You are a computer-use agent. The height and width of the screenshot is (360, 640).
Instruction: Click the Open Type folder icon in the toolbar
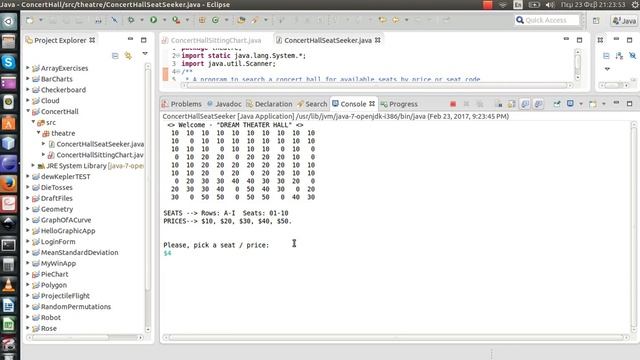241,20
